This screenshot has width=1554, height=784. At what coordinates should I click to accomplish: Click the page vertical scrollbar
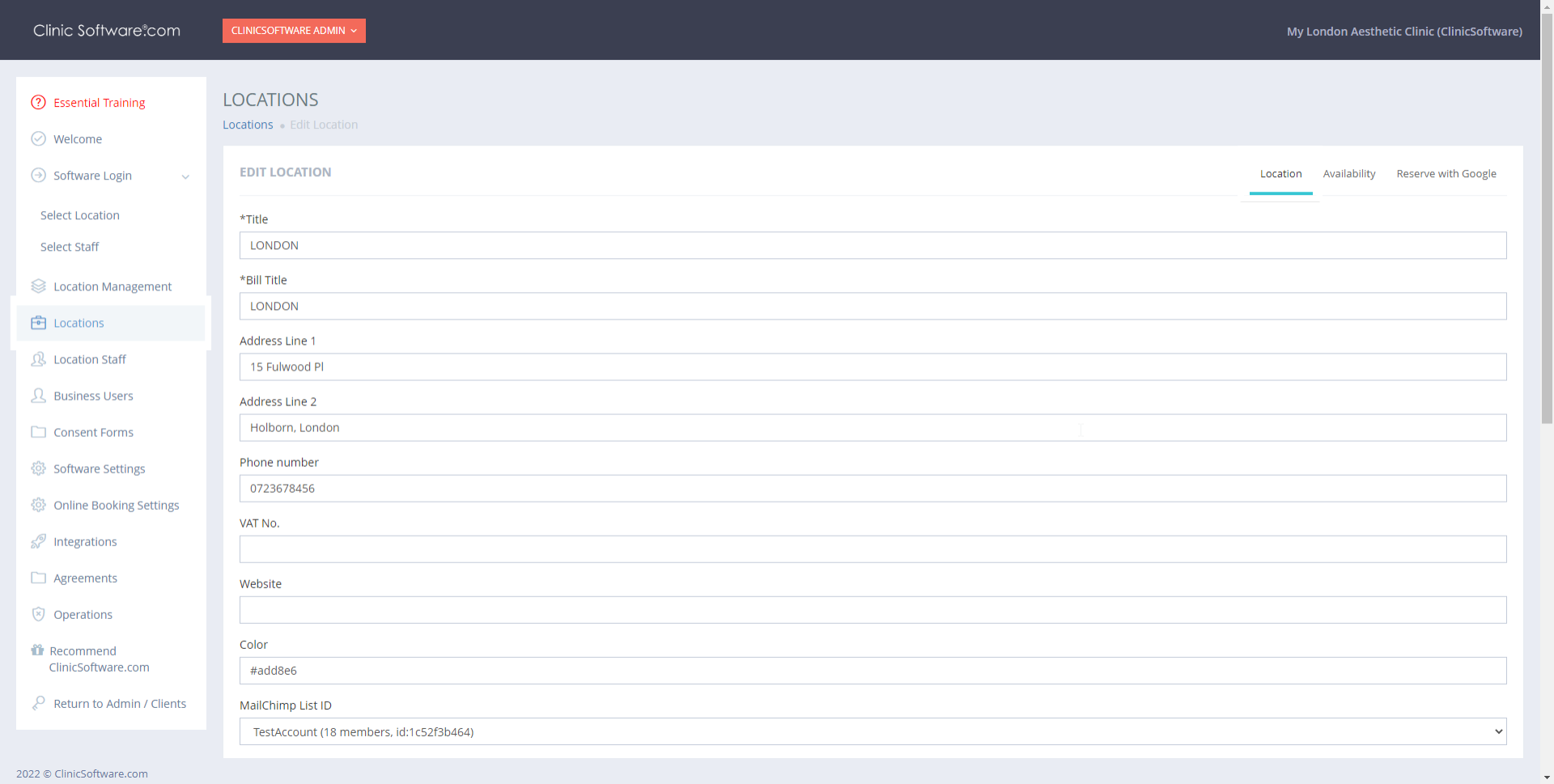pos(1547,243)
